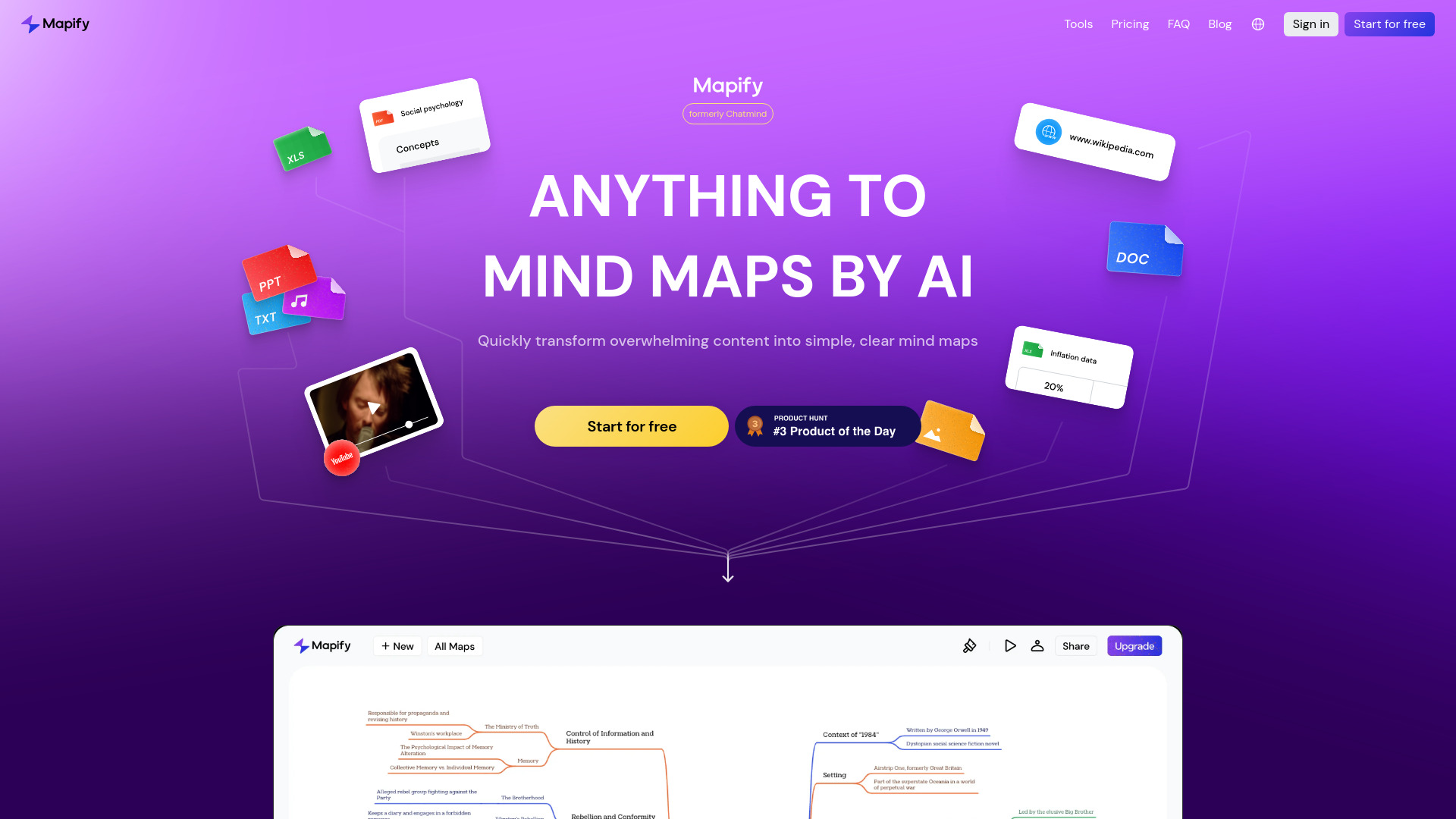The height and width of the screenshot is (819, 1456).
Task: Open the Blog navigation menu item
Action: coord(1220,24)
